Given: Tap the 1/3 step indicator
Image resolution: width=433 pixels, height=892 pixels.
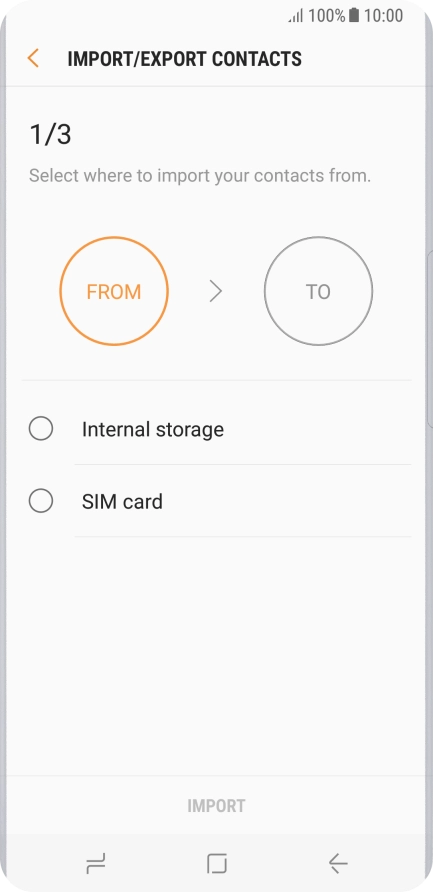Looking at the screenshot, I should coord(50,135).
